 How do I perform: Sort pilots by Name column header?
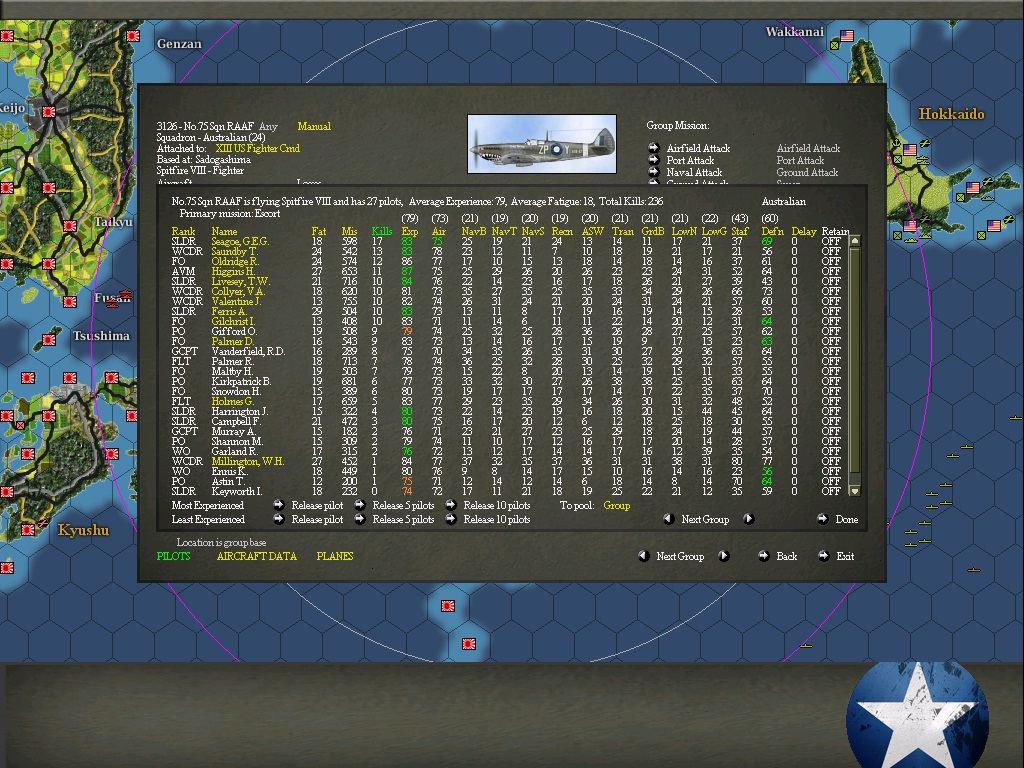(224, 231)
